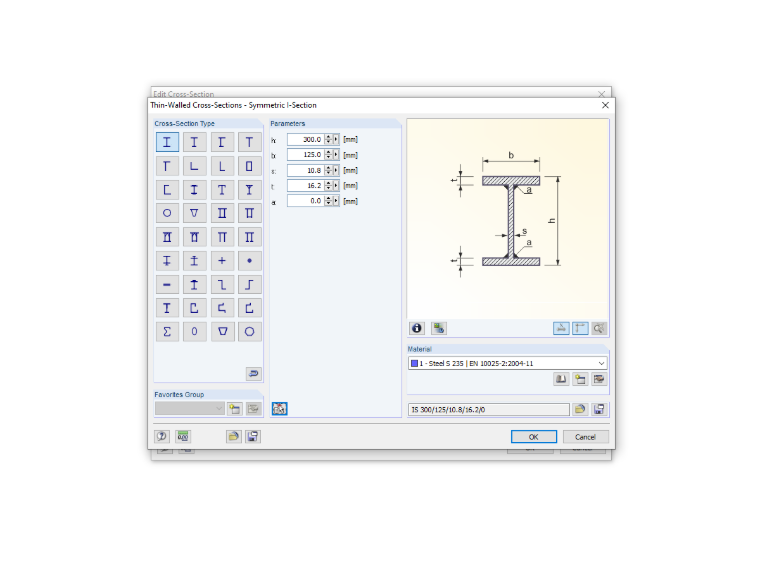Click the name field IS 300/125/10.8/16.2/0
The image size is (760, 570).
(489, 410)
